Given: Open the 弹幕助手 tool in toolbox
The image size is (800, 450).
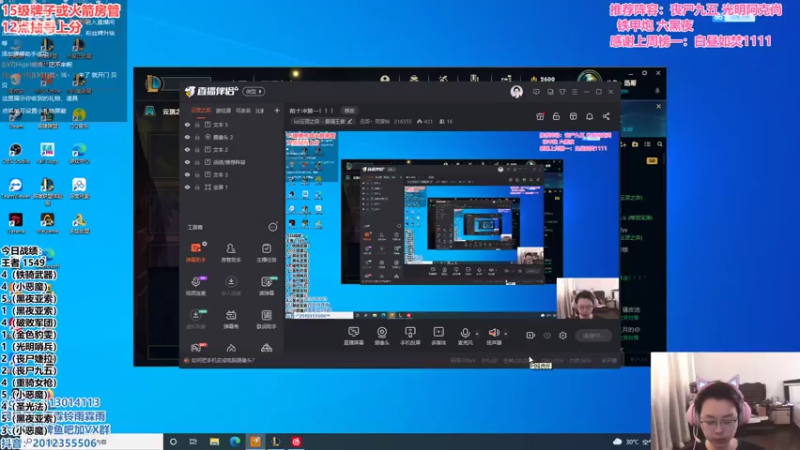Looking at the screenshot, I should [x=196, y=252].
